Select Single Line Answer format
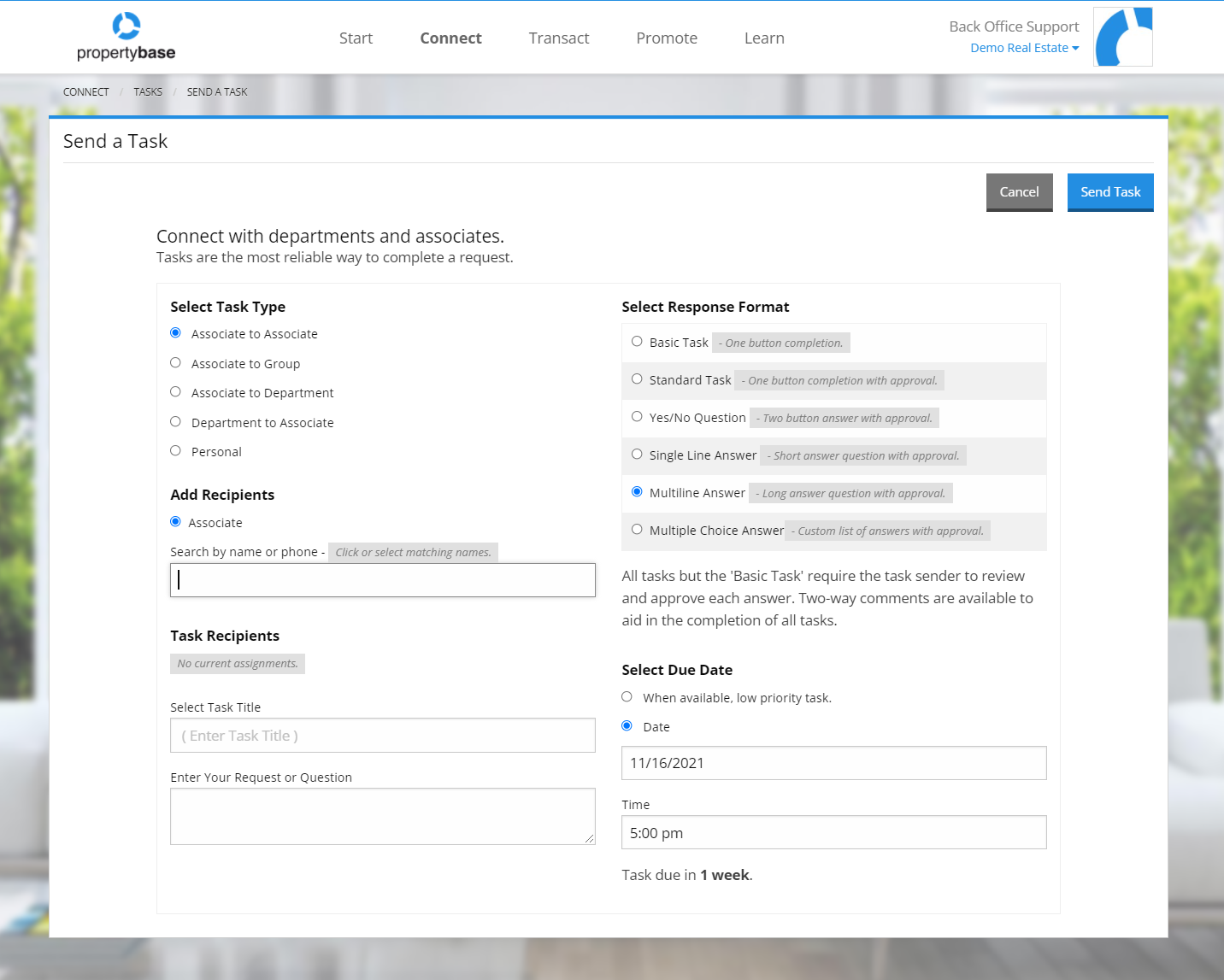1224x980 pixels. point(637,454)
